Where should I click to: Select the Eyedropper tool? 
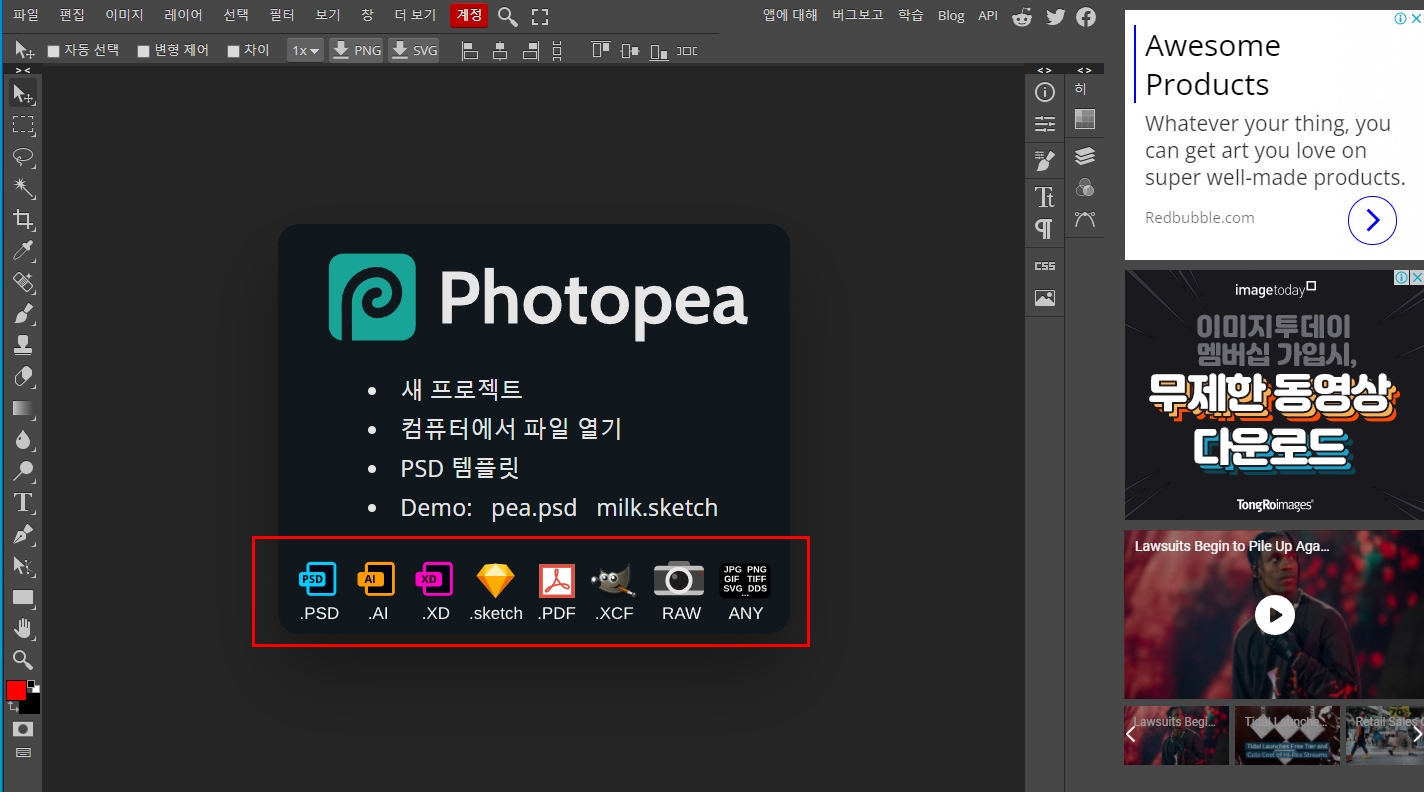(22, 251)
